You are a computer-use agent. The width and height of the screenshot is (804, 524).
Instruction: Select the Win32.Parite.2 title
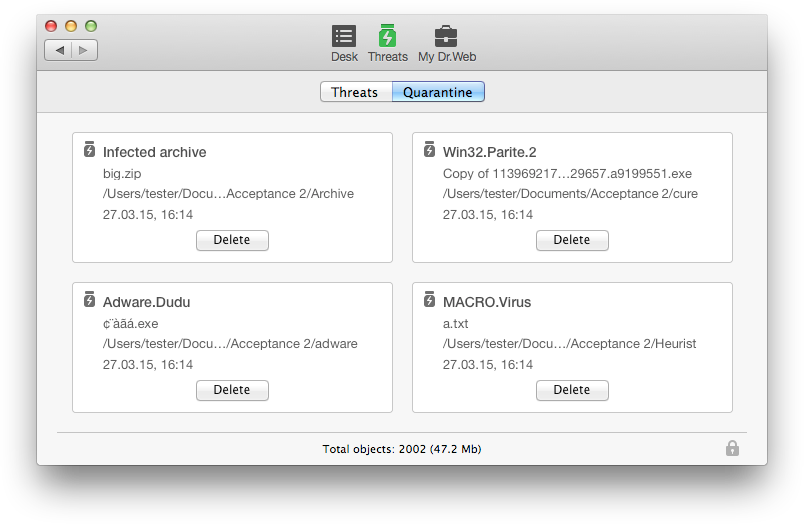(x=490, y=152)
